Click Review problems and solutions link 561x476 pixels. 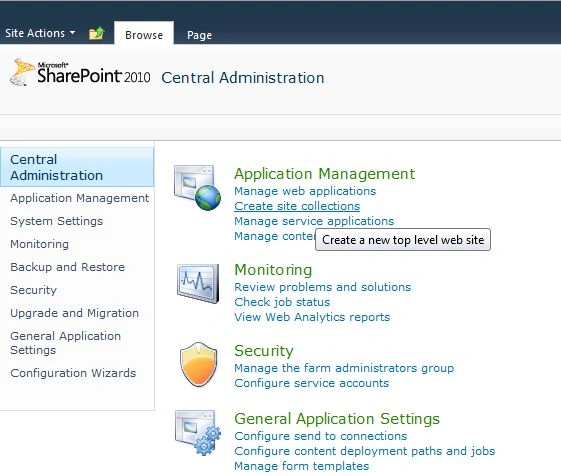pyautogui.click(x=323, y=287)
